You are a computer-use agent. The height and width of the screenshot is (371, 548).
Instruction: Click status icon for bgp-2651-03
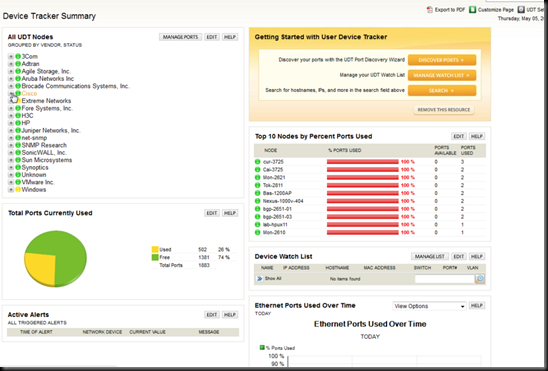258,217
